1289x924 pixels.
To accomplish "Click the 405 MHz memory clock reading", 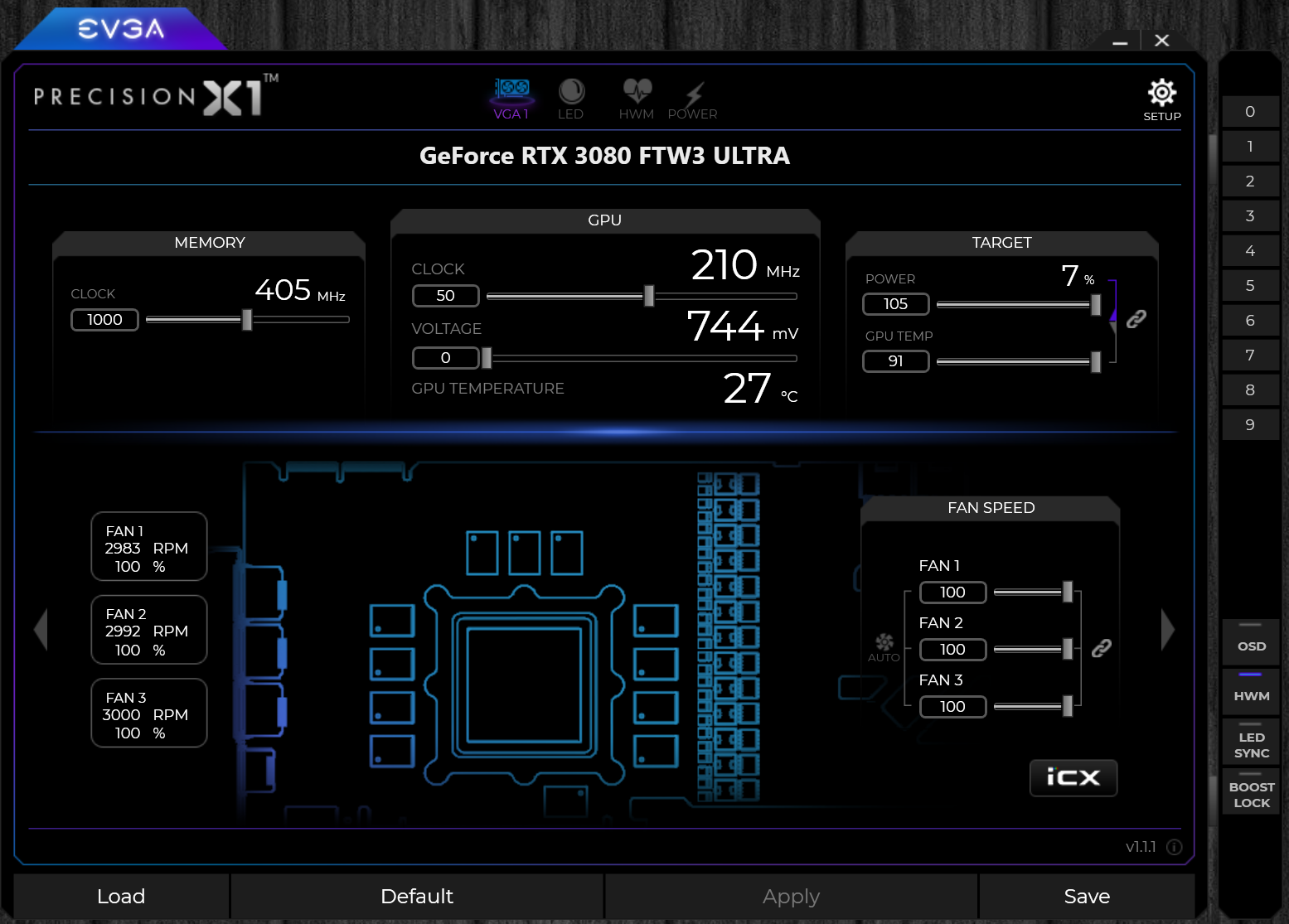I will (x=300, y=290).
